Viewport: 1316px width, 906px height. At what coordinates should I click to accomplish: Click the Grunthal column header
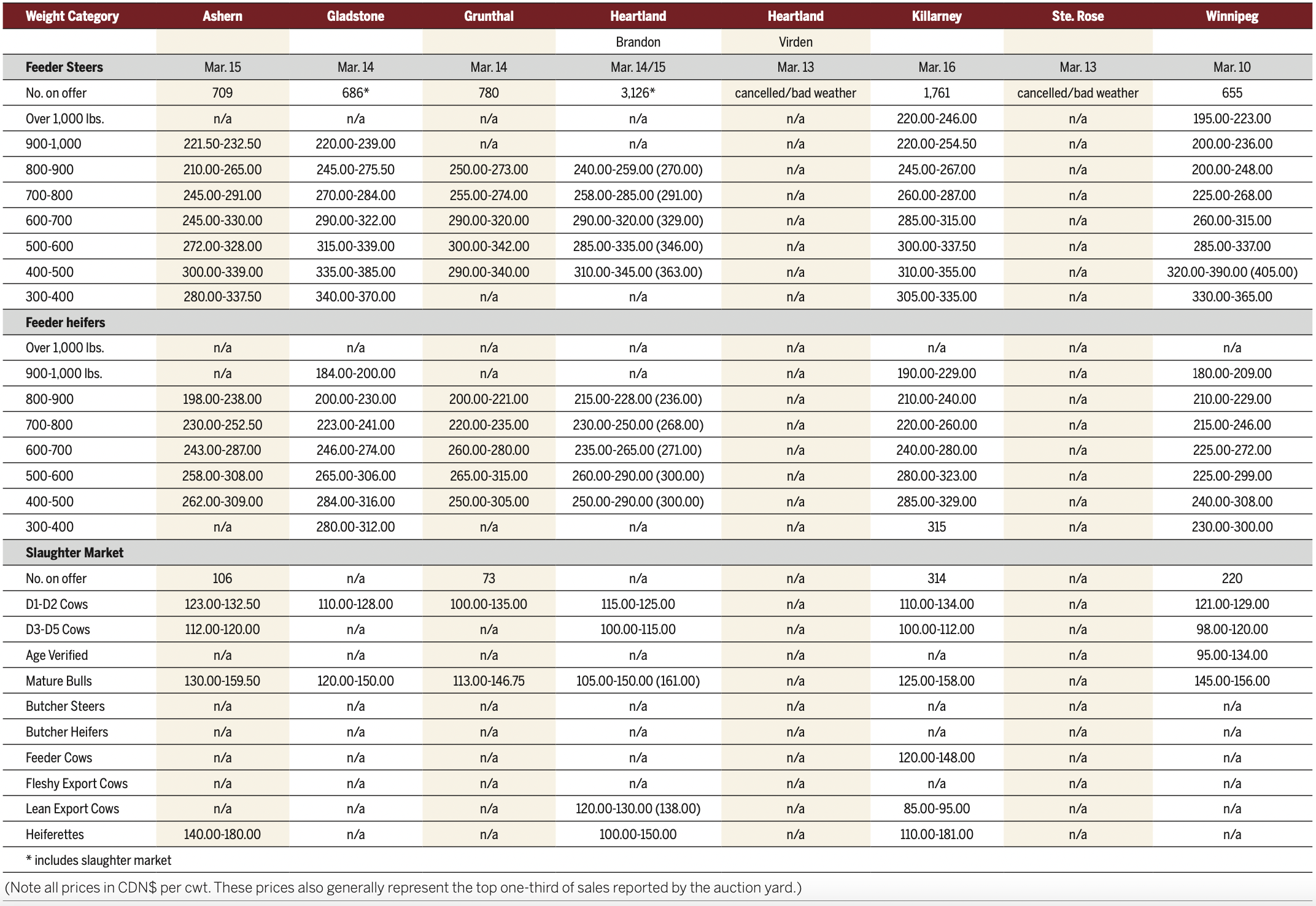[x=489, y=16]
